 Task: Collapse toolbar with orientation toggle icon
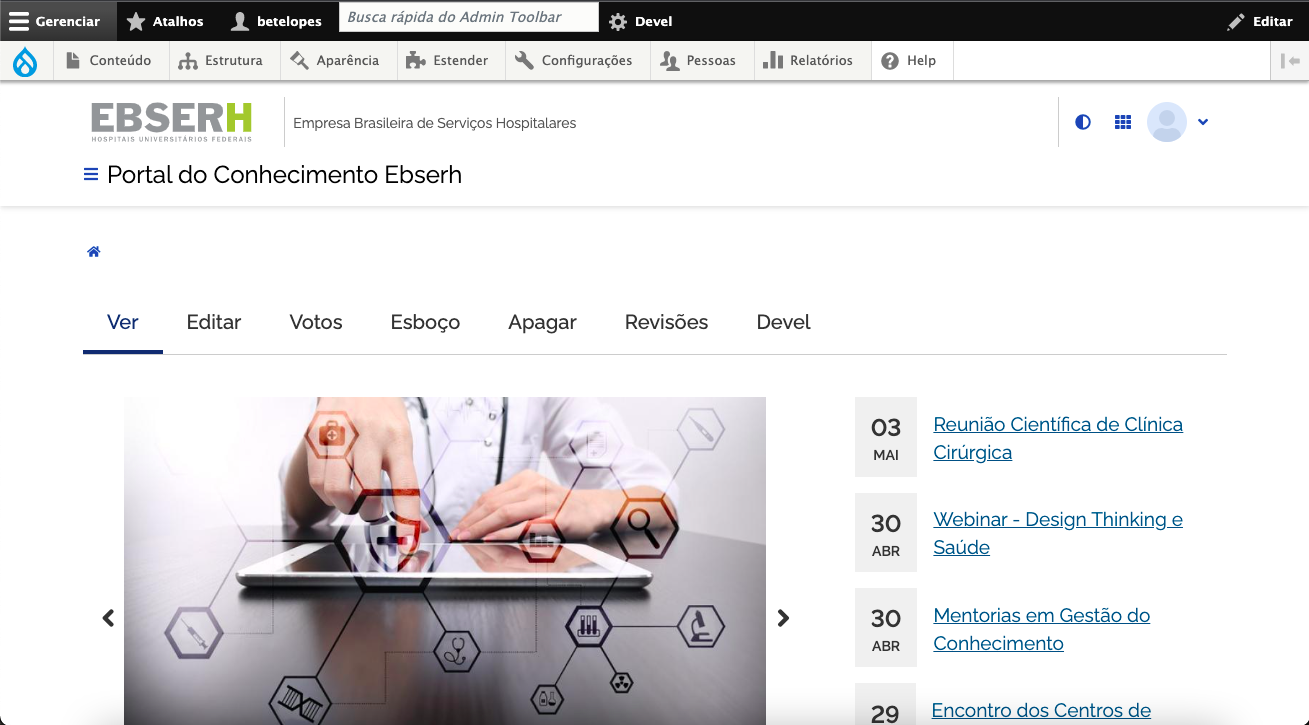pos(1290,61)
